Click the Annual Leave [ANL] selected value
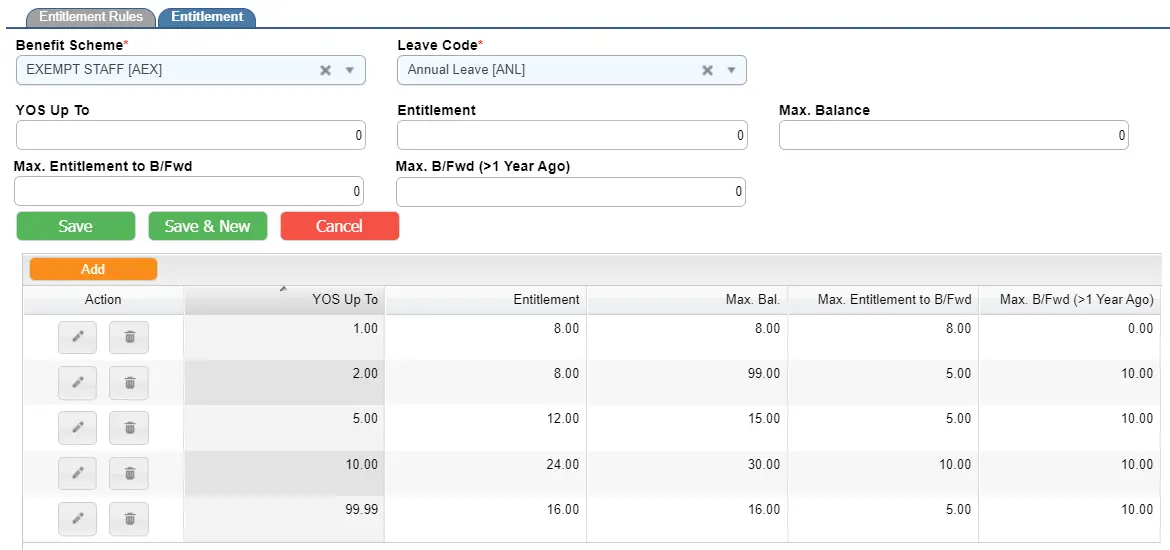Image resolution: width=1170 pixels, height=550 pixels. 466,70
